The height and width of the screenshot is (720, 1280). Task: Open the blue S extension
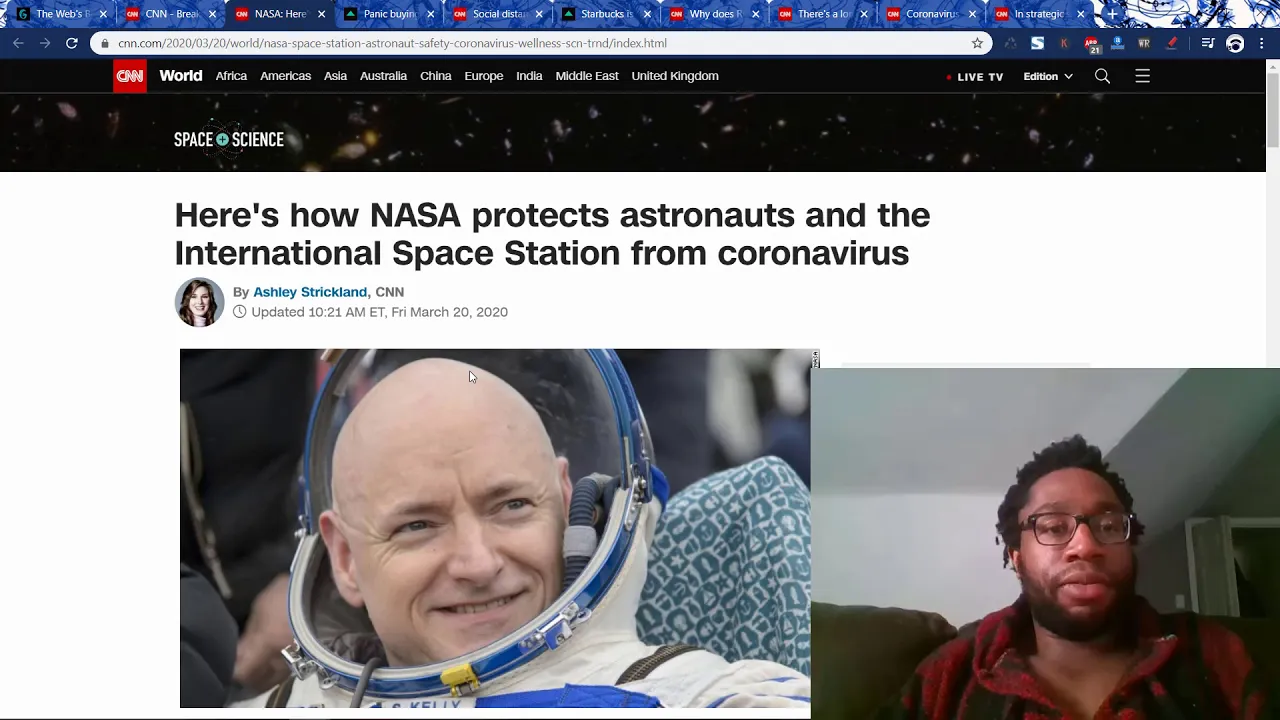tap(1037, 43)
